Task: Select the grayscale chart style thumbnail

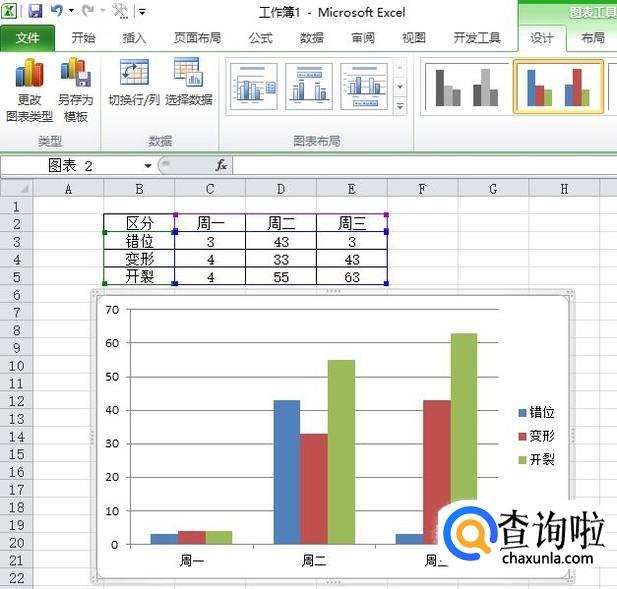Action: pos(466,87)
